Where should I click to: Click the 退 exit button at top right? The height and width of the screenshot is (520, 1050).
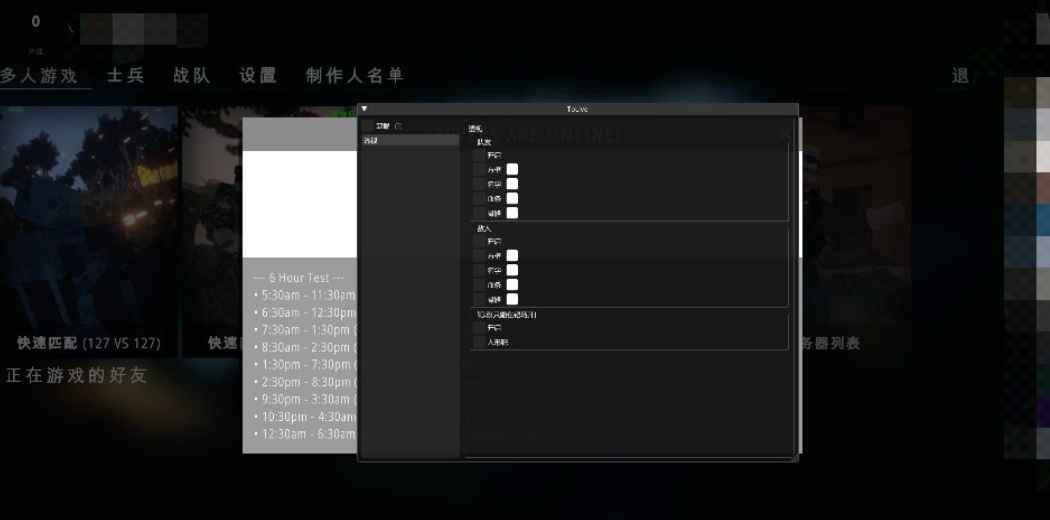960,76
